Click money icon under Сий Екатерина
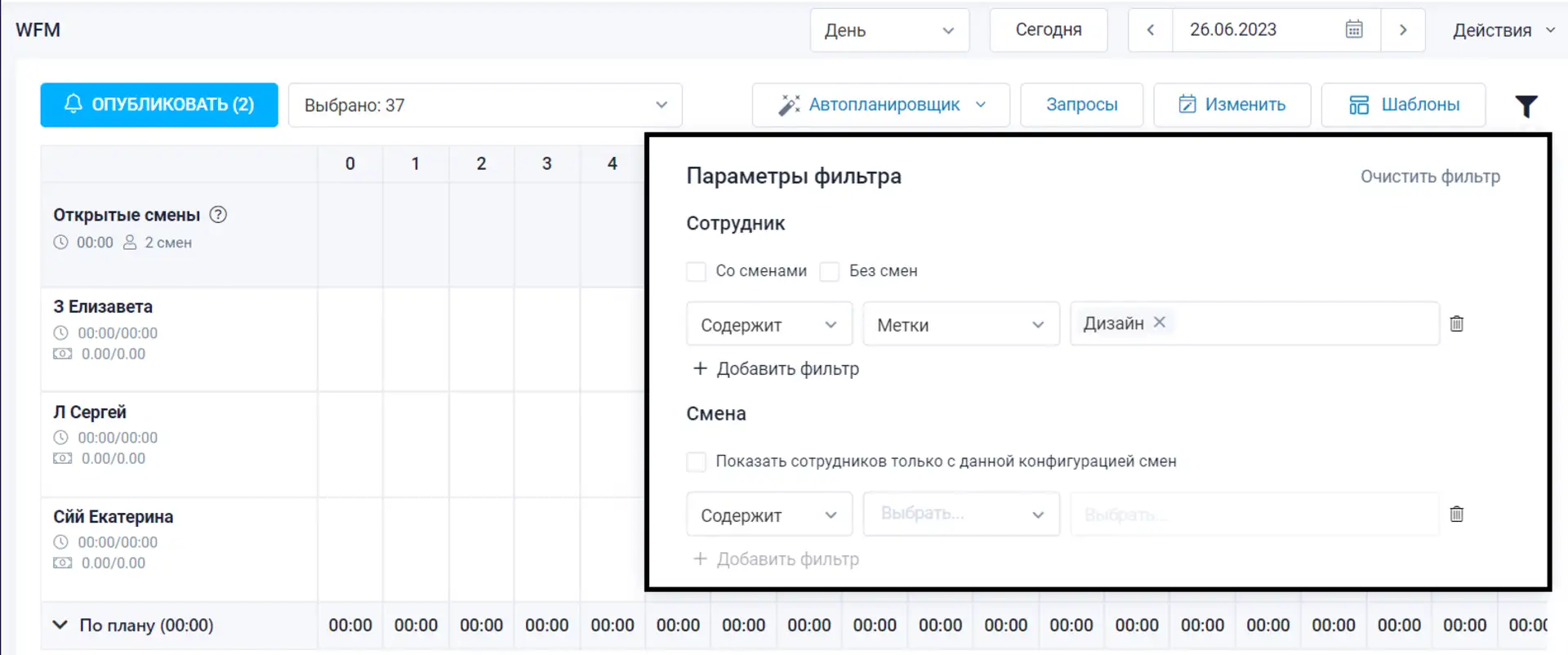 [62, 563]
